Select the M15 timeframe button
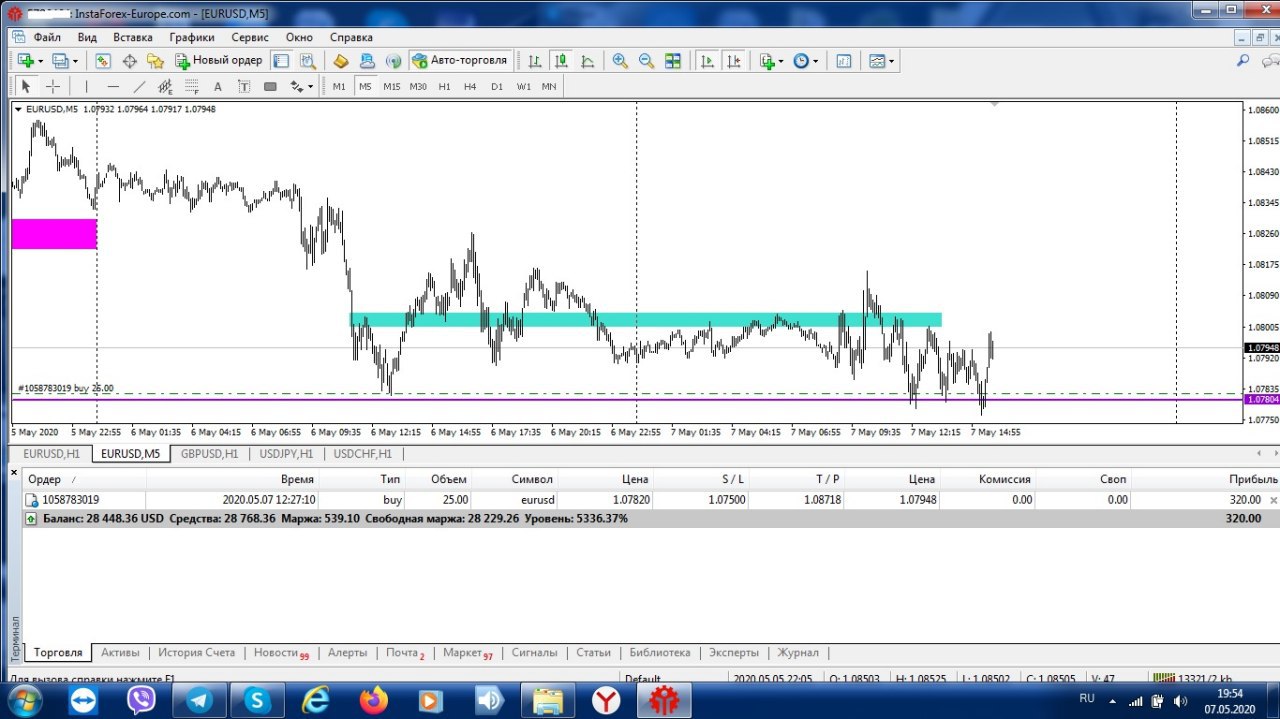This screenshot has width=1280, height=719. coord(391,87)
